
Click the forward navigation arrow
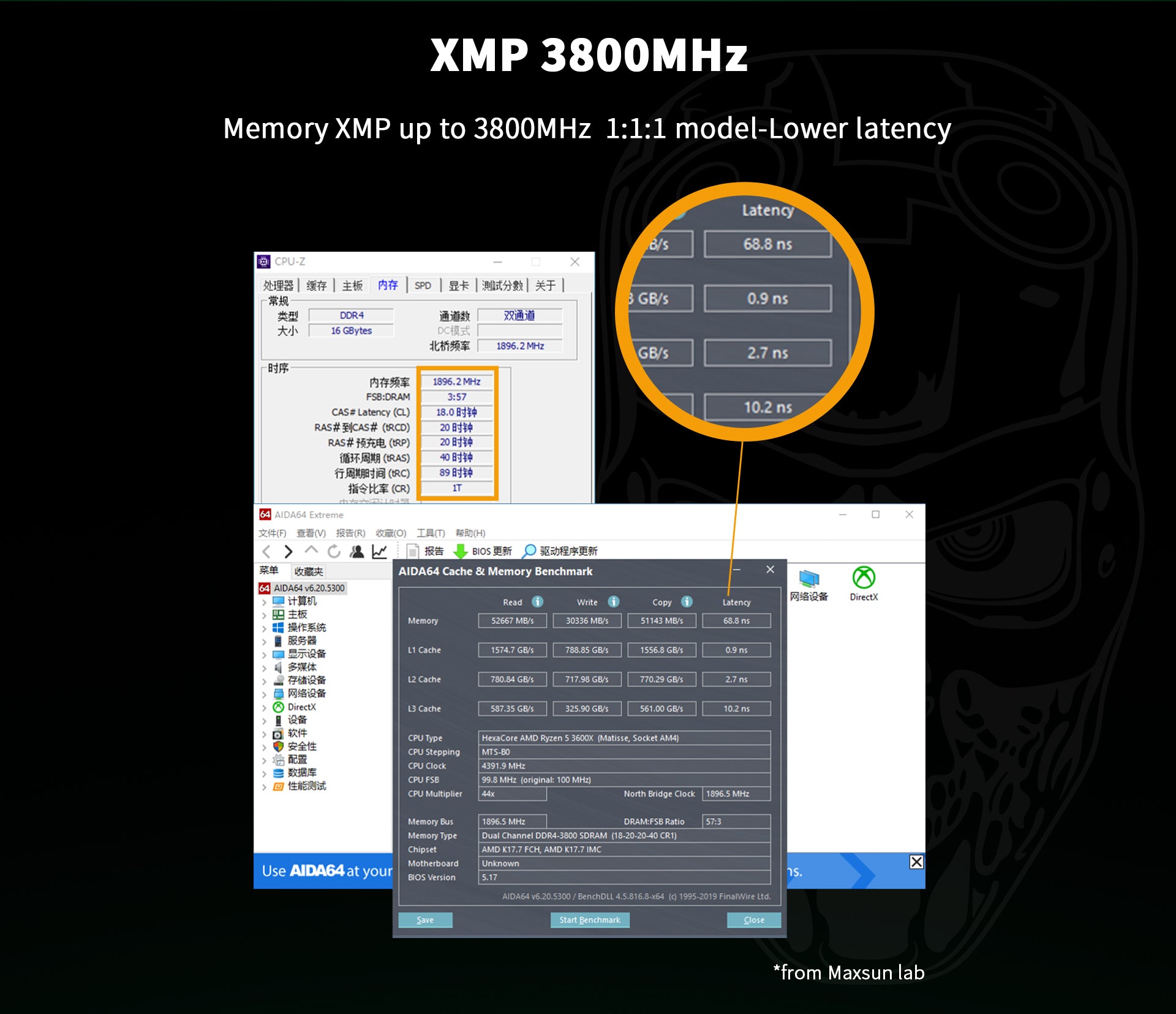(288, 551)
